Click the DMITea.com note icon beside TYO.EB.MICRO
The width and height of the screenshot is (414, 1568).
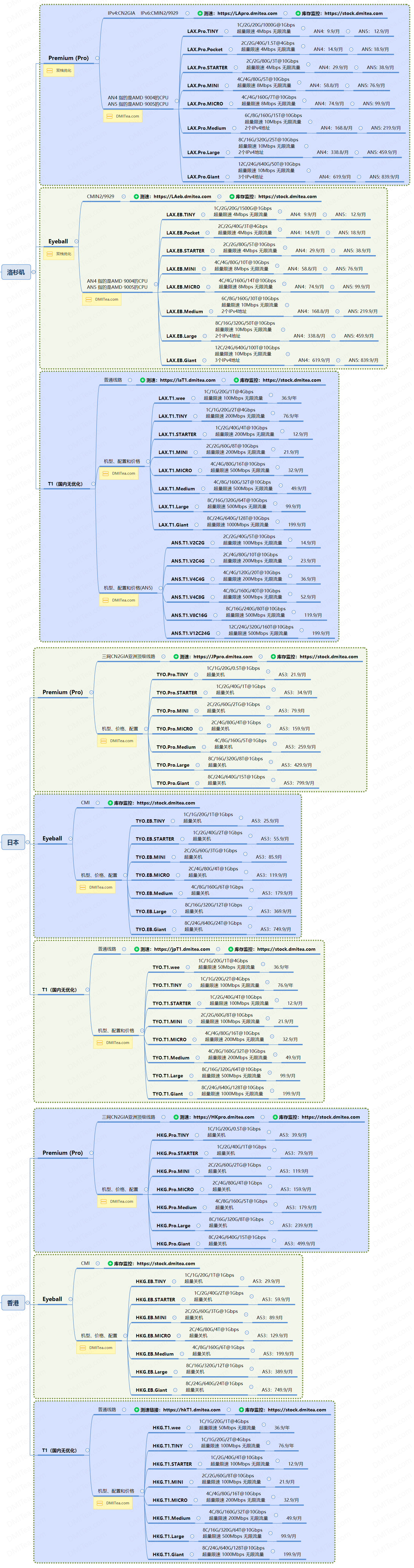click(x=83, y=887)
